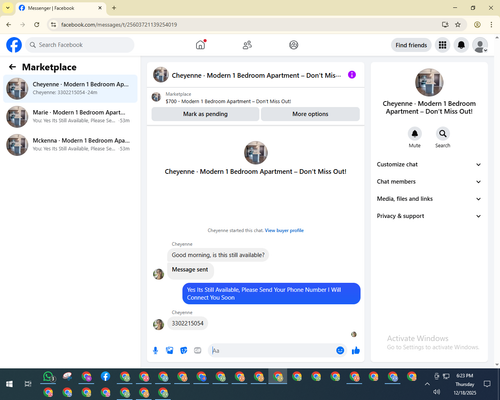Open Windows Start menu

9,384
